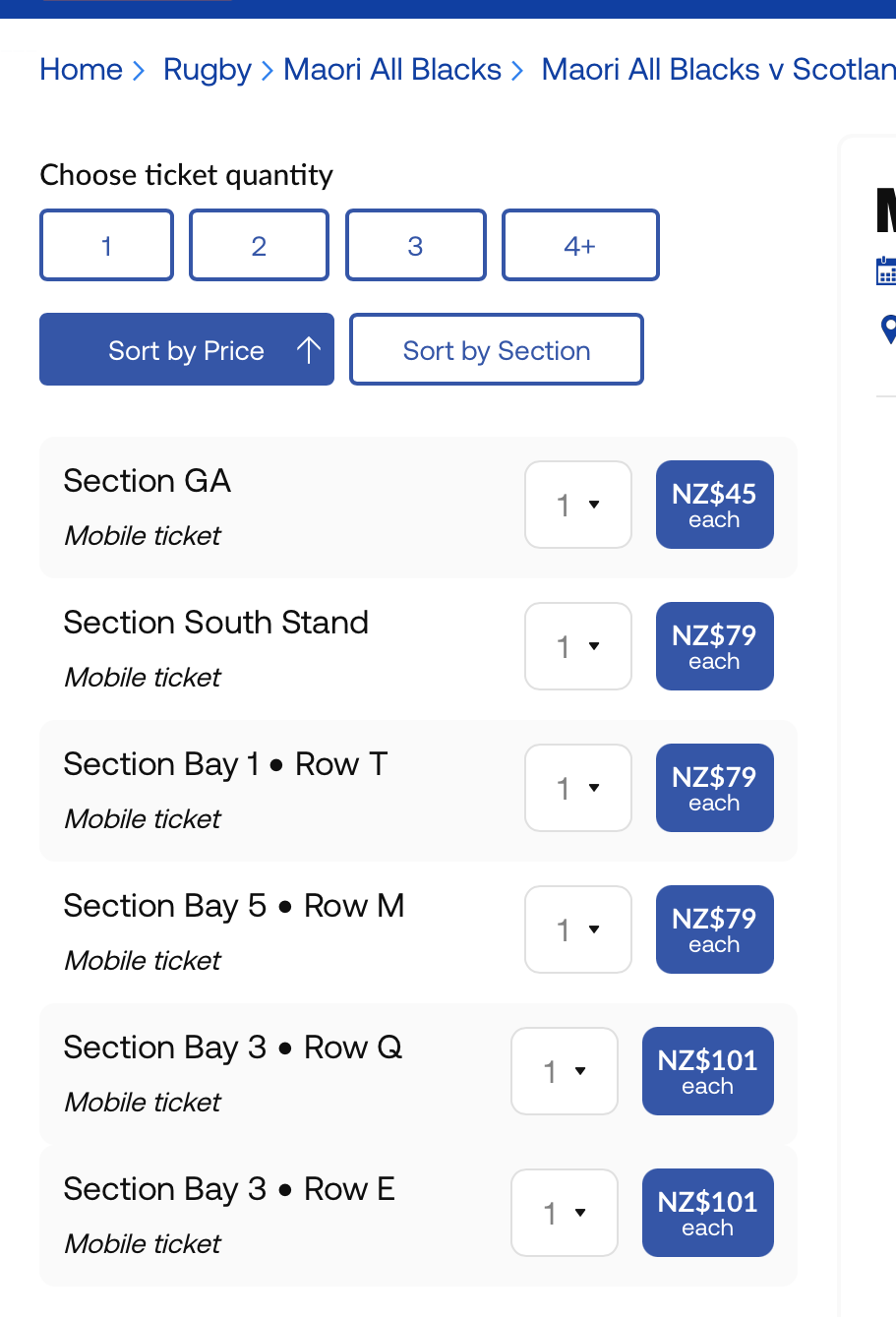The height and width of the screenshot is (1317, 896).
Task: Select ticket quantity 3
Action: 415,245
